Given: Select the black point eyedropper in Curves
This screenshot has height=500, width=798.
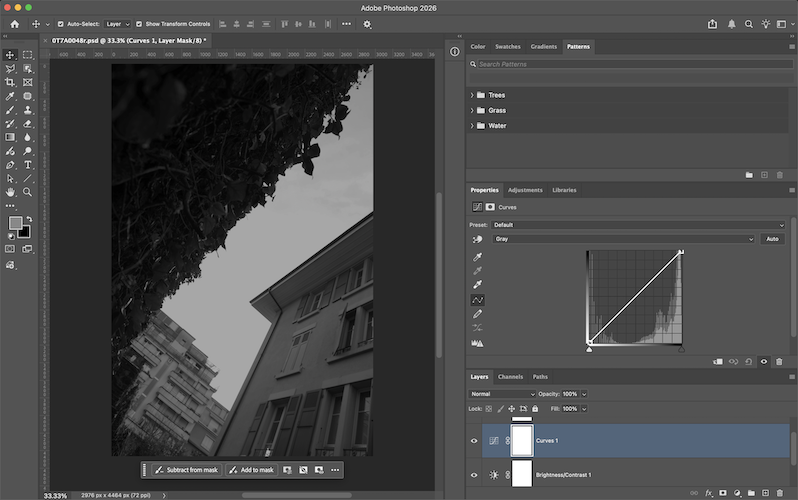Looking at the screenshot, I should (477, 257).
